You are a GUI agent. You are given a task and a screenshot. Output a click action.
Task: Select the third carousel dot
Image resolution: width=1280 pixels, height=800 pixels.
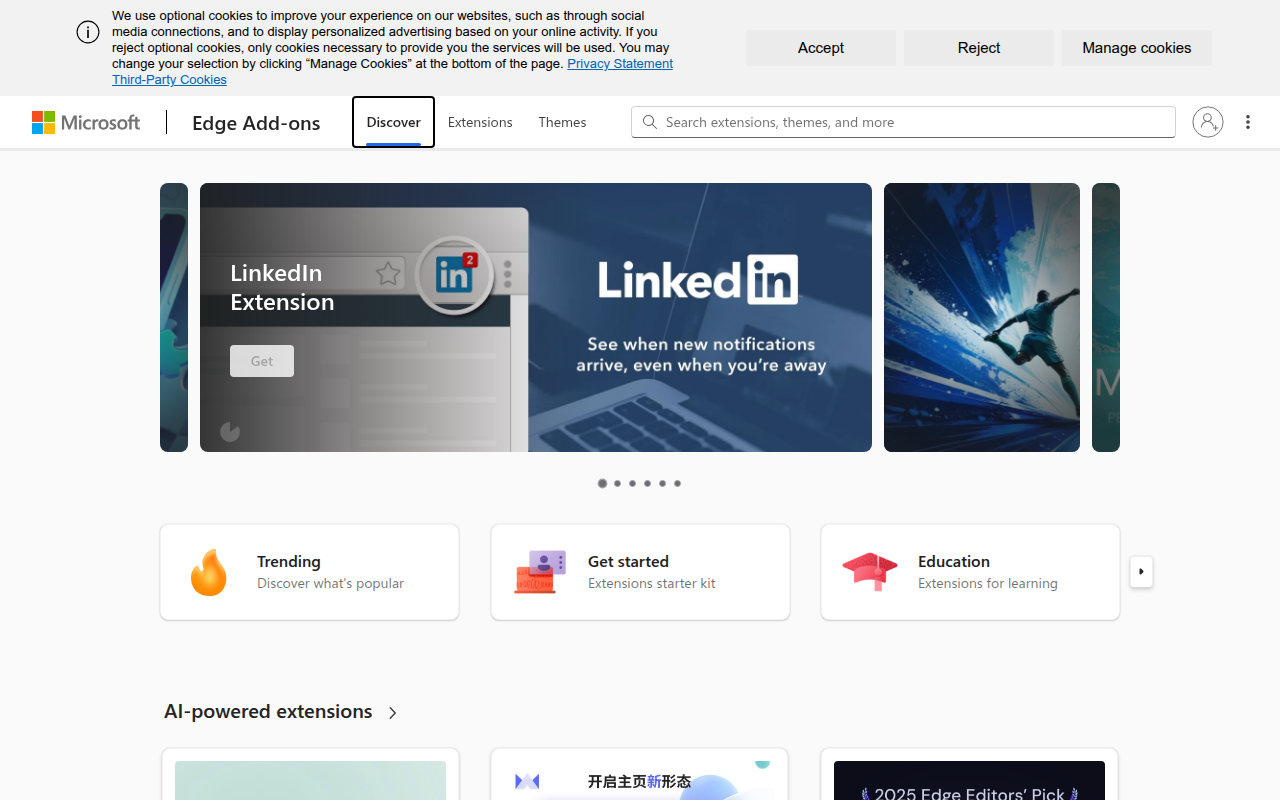(632, 483)
